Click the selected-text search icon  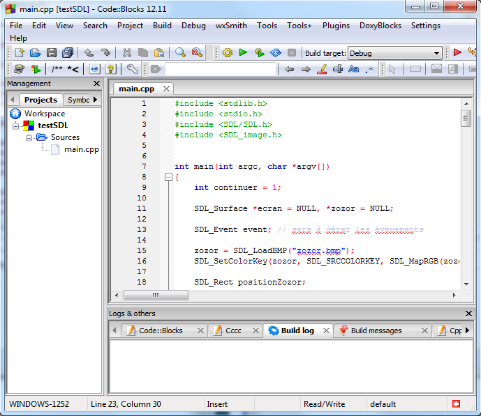[338, 69]
